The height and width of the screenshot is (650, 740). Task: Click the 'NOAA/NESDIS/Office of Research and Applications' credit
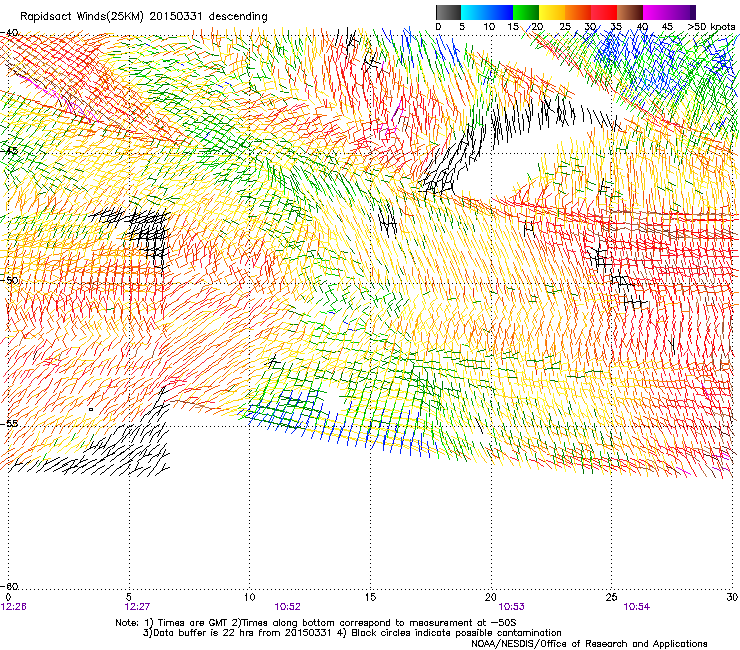(x=589, y=644)
